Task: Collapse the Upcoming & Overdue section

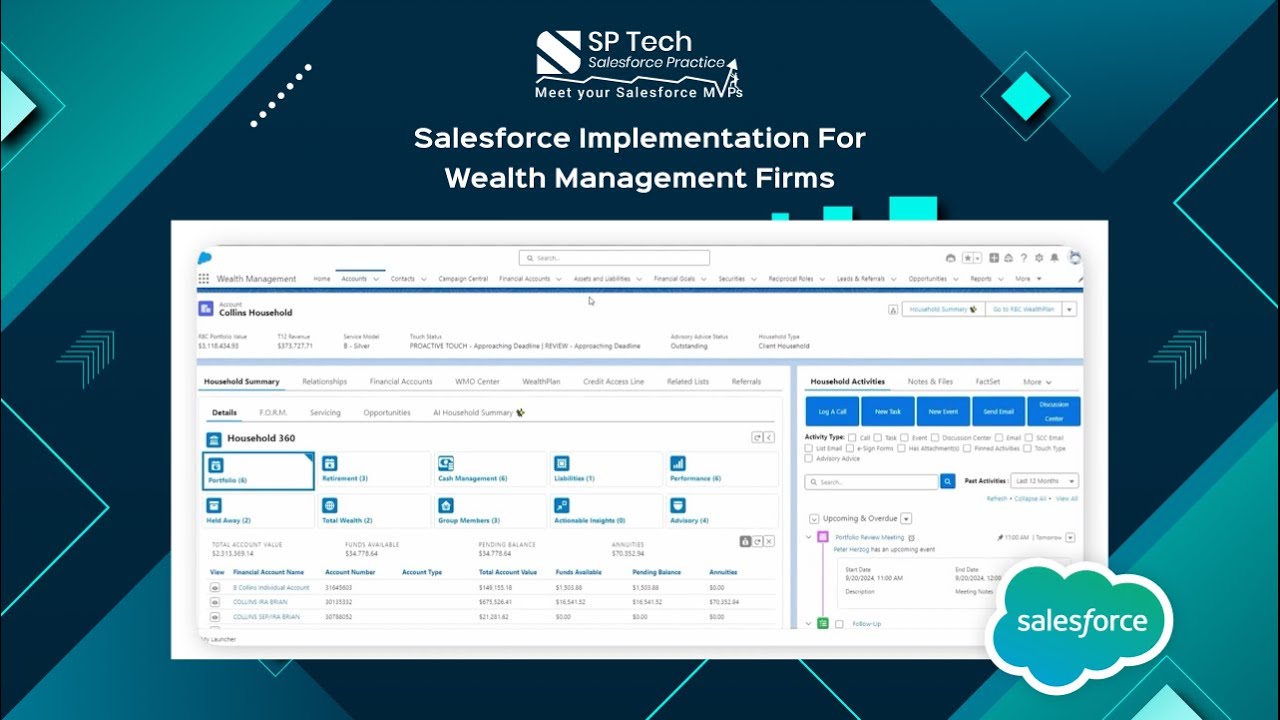Action: click(813, 519)
